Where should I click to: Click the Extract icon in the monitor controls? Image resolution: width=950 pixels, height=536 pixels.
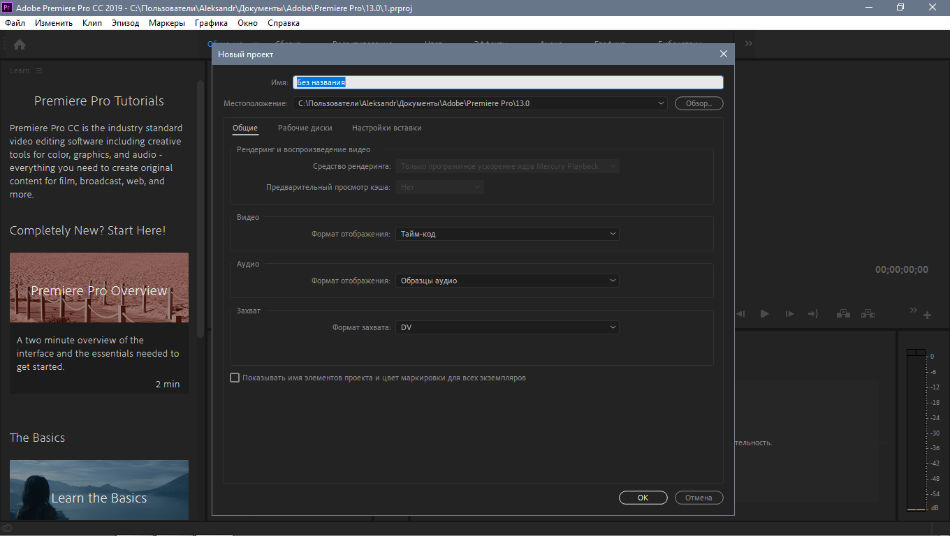click(868, 314)
